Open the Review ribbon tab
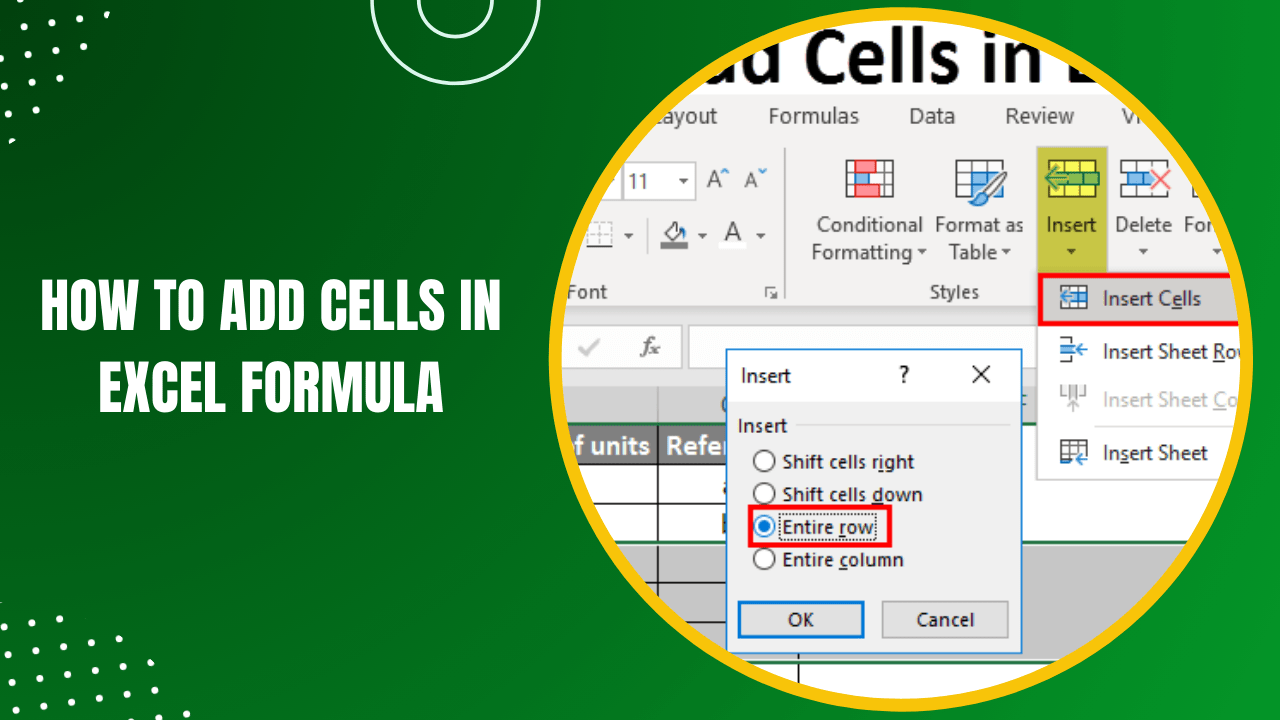 1038,116
